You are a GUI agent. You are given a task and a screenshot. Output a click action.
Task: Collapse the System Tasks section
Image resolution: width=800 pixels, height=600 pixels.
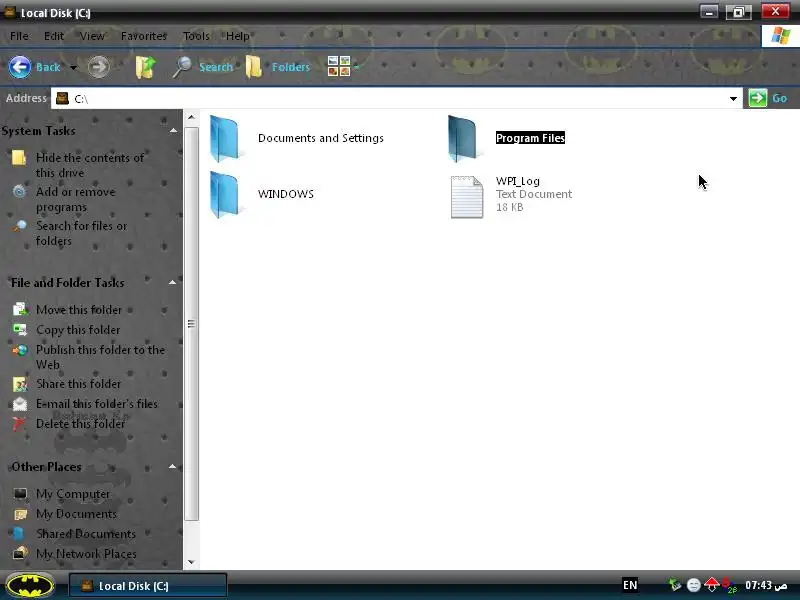point(173,131)
